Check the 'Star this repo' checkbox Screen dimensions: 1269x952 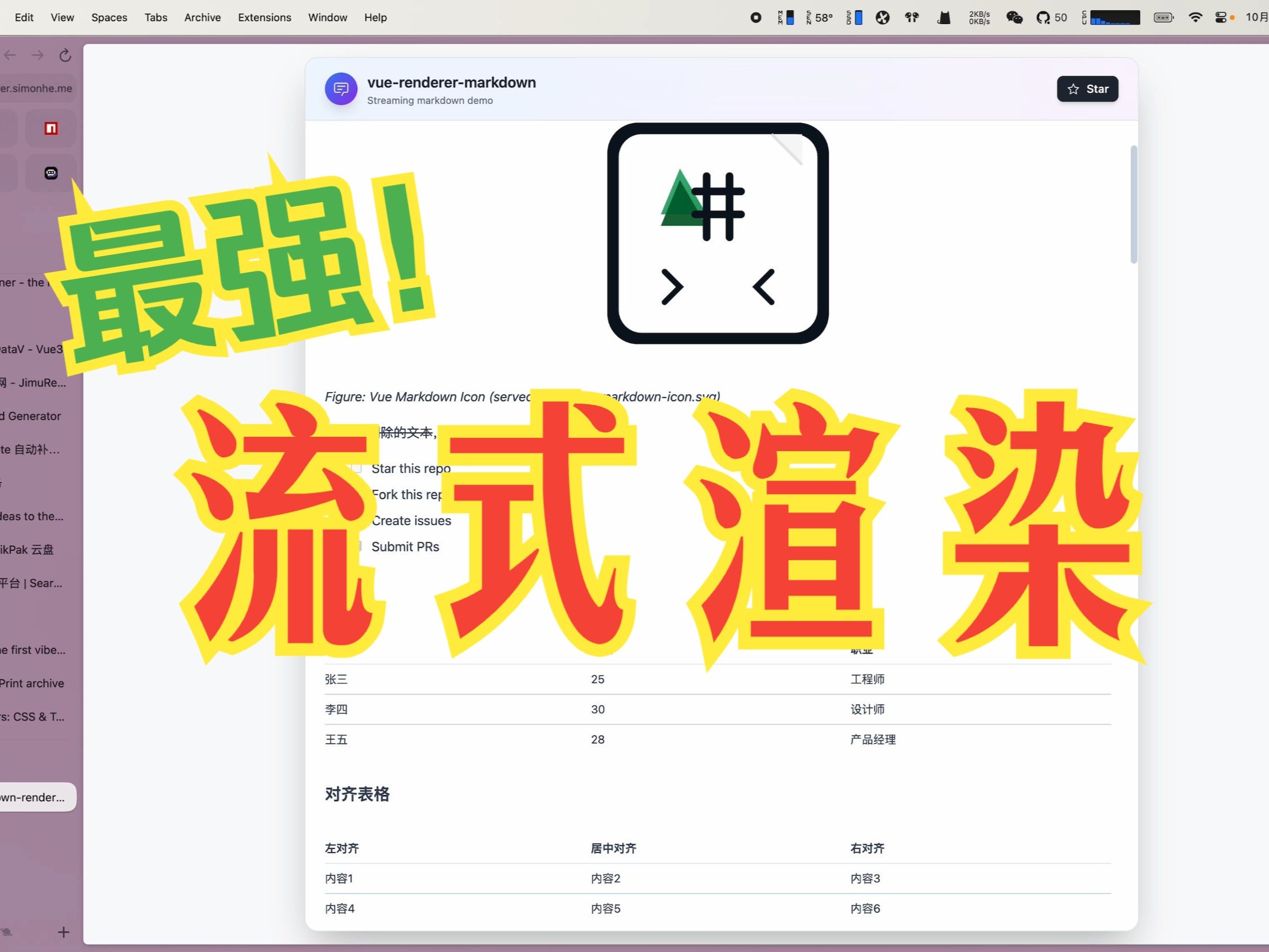(357, 468)
